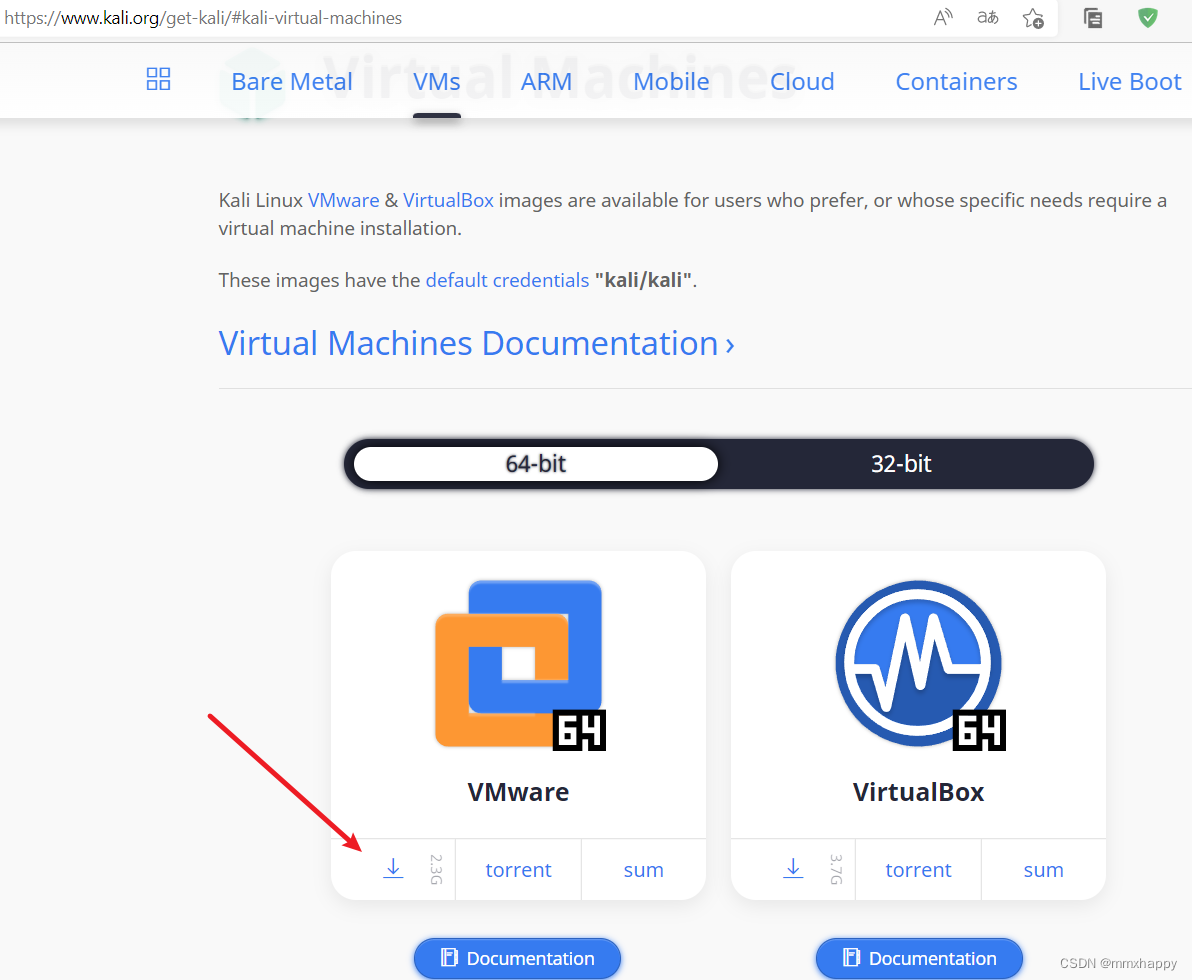Click the grid overview icon in navigation bar
This screenshot has height=980, width=1192.
pyautogui.click(x=158, y=79)
